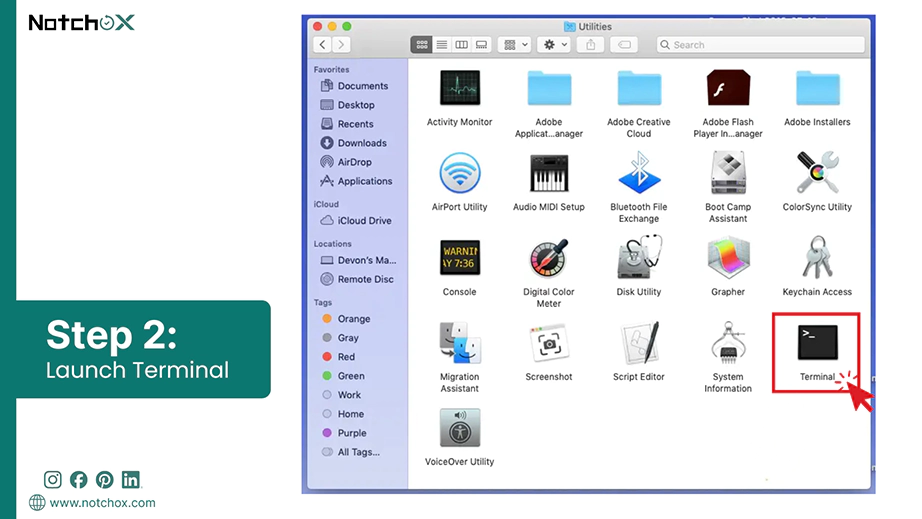
Task: Launch Script Editor
Action: point(639,343)
